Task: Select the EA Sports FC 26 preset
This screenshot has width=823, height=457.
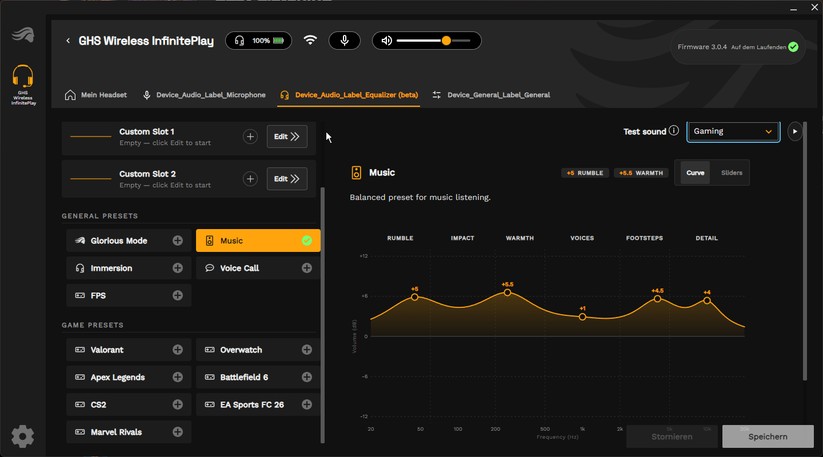Action: coord(258,405)
